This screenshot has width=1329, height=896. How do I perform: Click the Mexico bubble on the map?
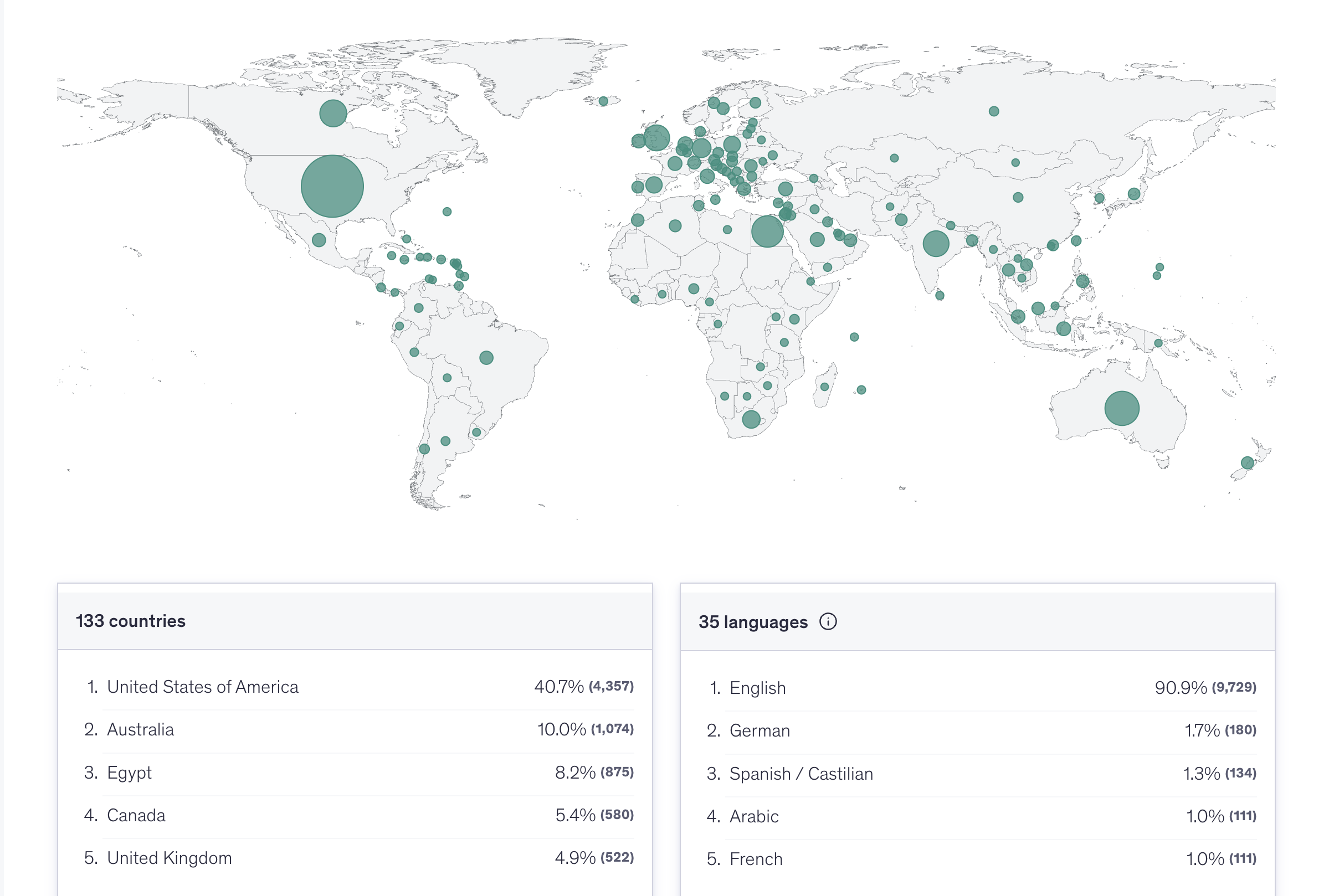pyautogui.click(x=319, y=240)
